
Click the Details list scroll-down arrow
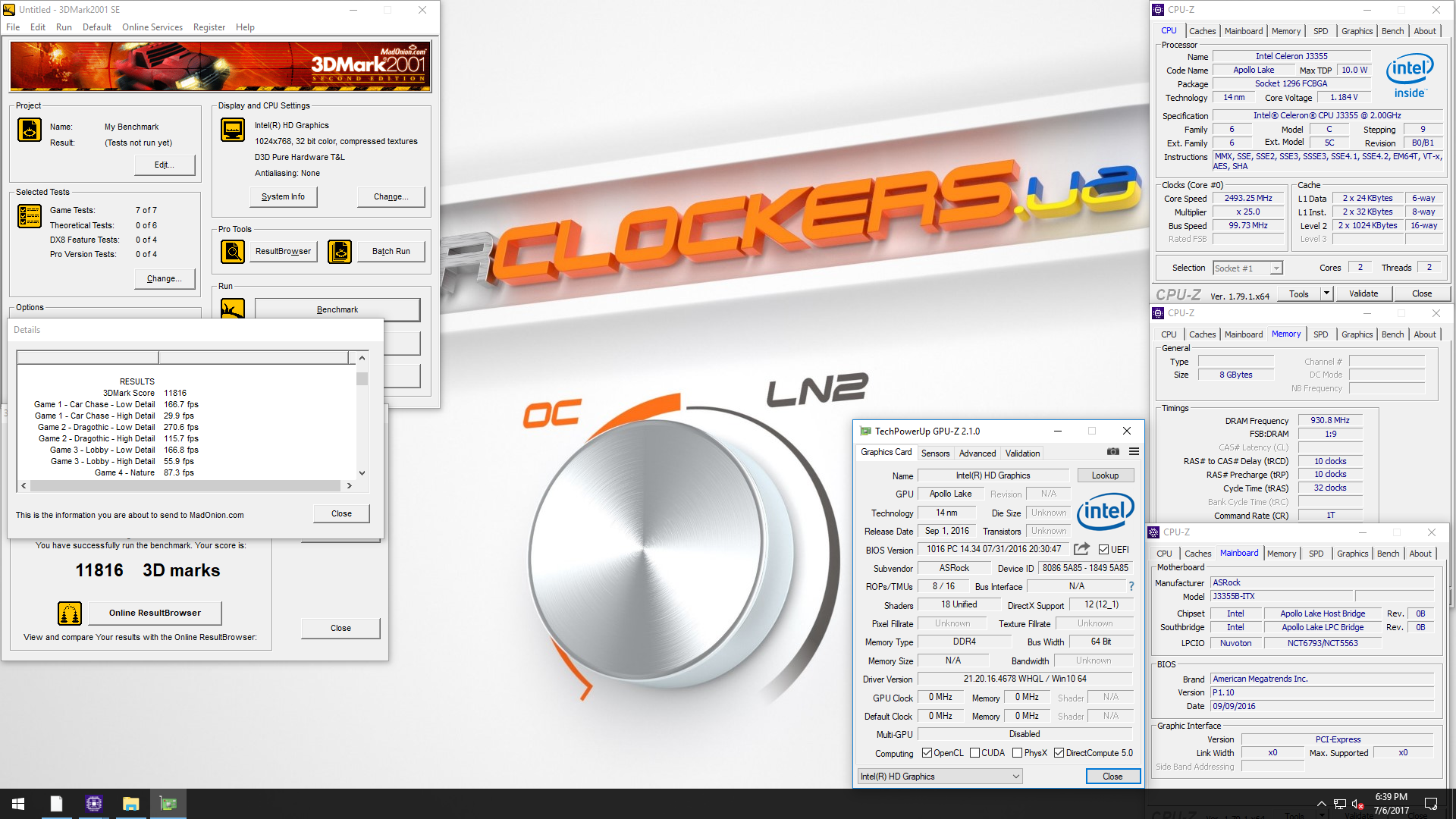point(362,472)
